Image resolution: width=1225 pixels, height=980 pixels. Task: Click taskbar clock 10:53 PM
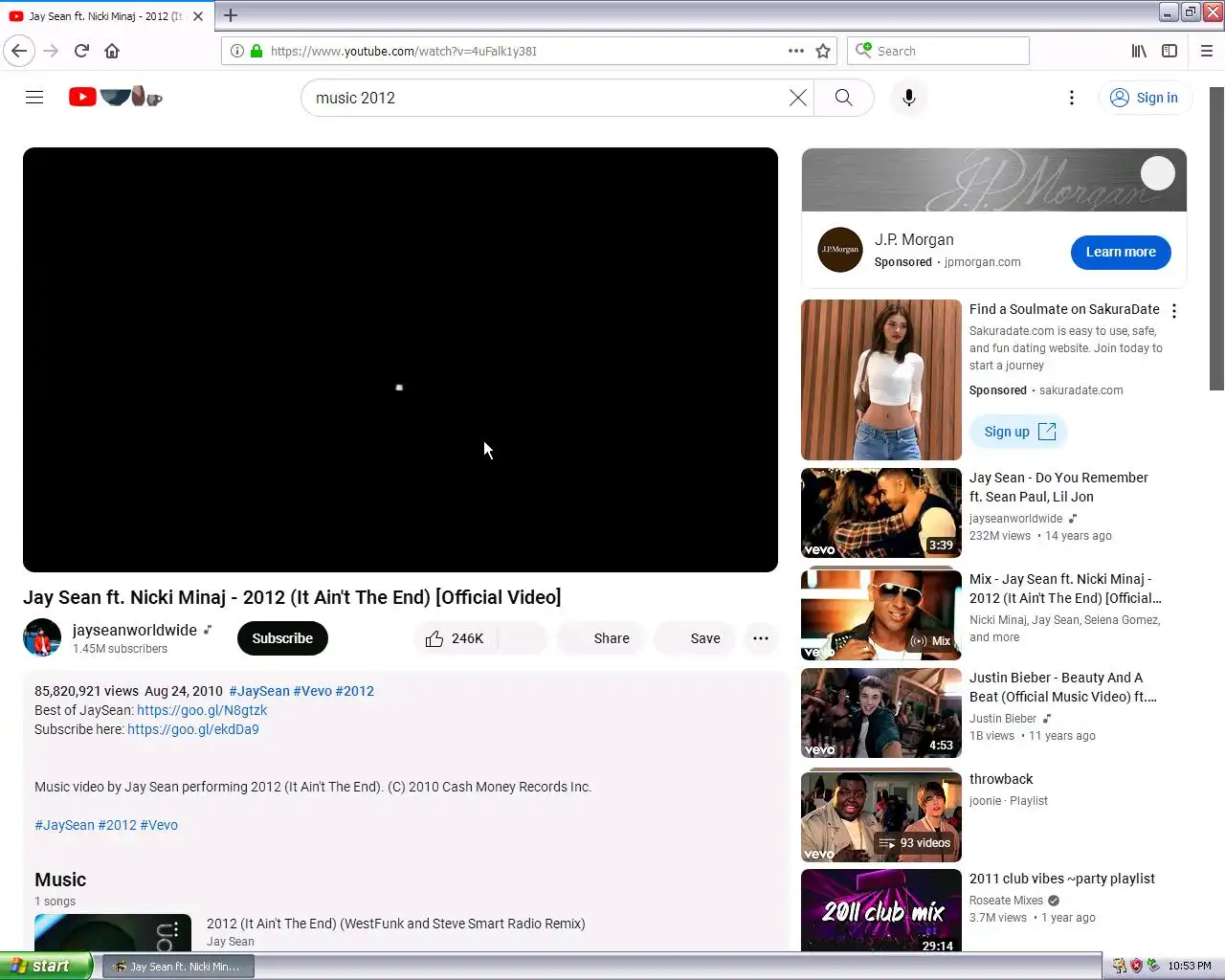(x=1190, y=966)
